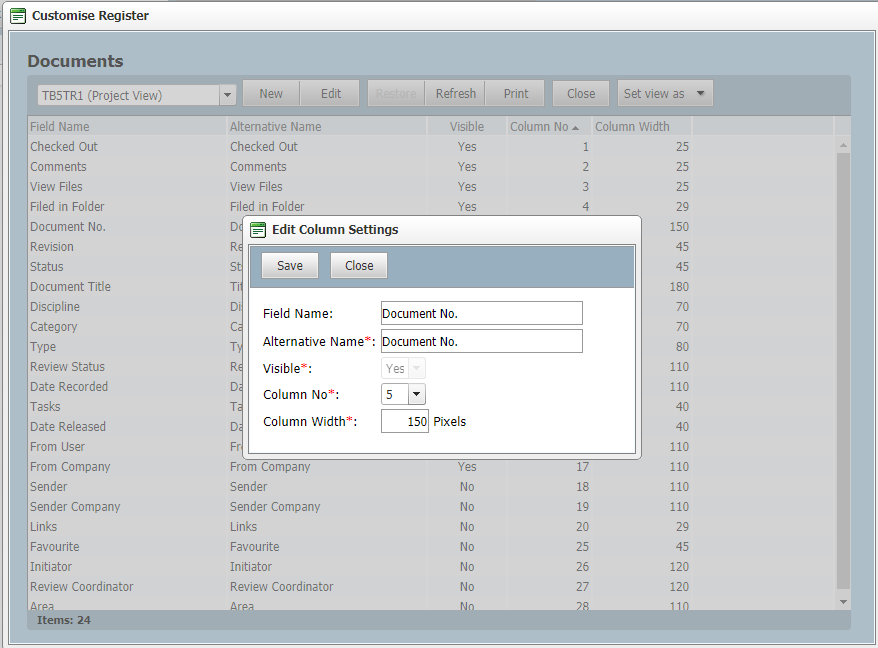Select the Review Coordinator row
Viewport: 878px width, 648px height.
click(x=81, y=587)
